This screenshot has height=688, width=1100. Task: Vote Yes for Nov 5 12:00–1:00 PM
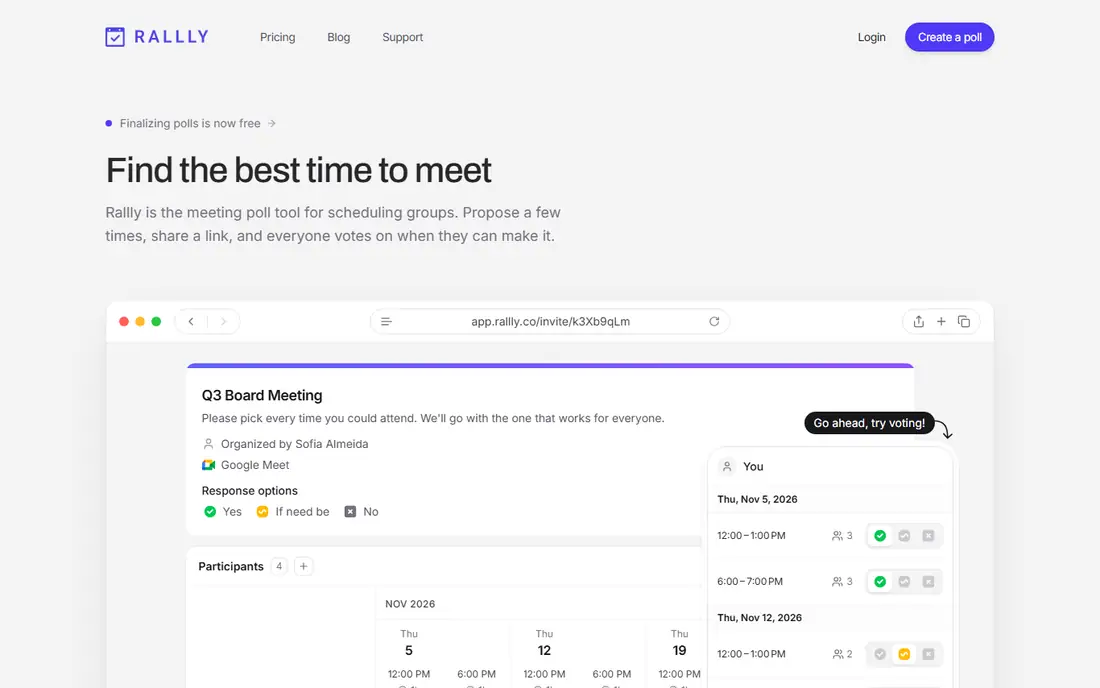(x=880, y=536)
